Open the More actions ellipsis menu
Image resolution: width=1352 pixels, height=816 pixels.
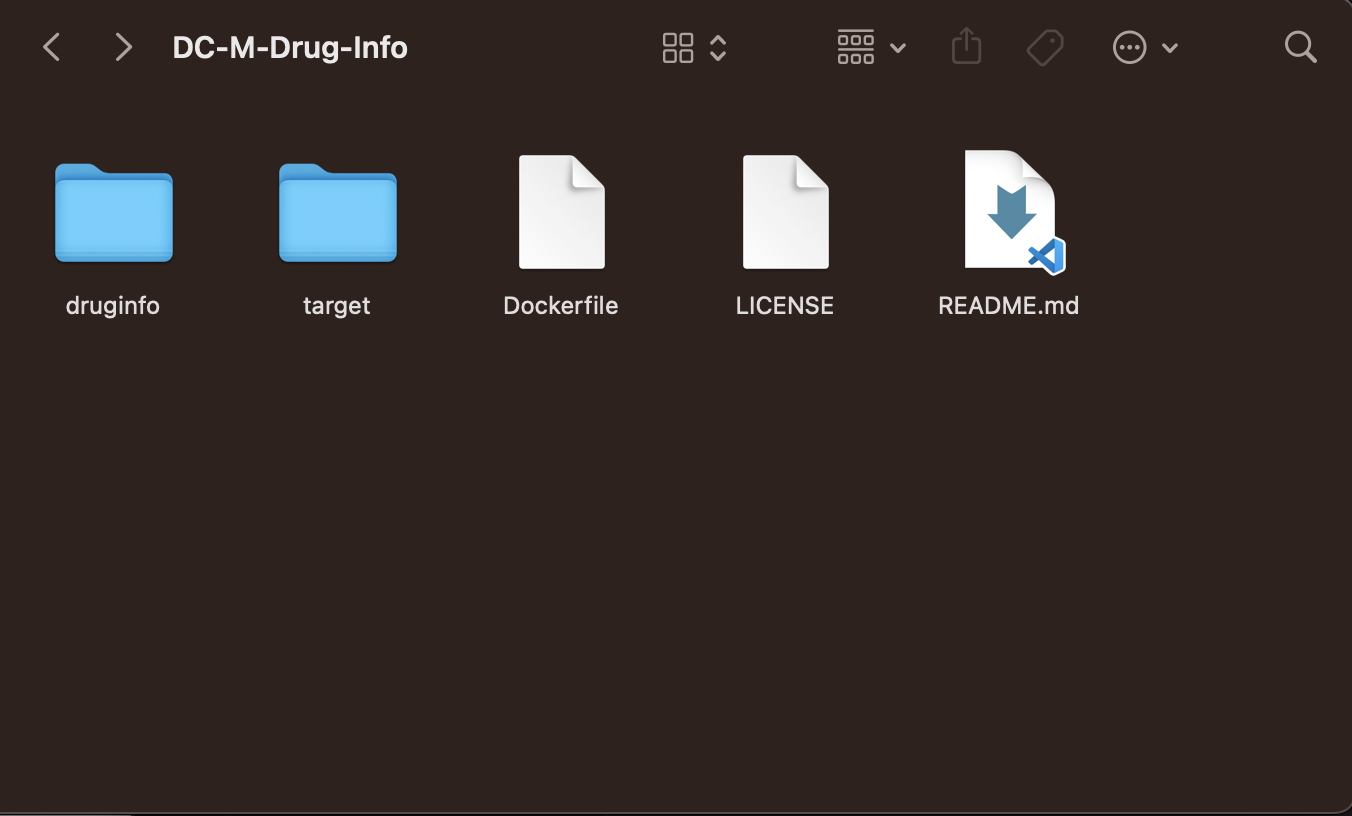pyautogui.click(x=1145, y=47)
